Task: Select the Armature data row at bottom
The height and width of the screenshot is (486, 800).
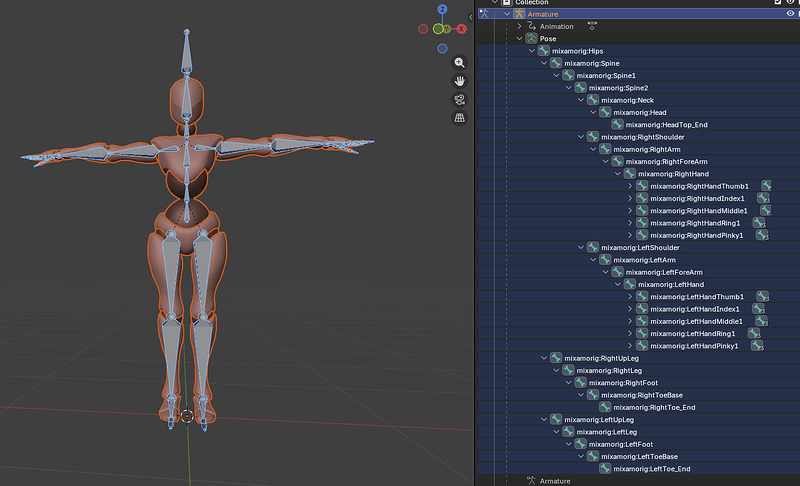Action: [639, 480]
